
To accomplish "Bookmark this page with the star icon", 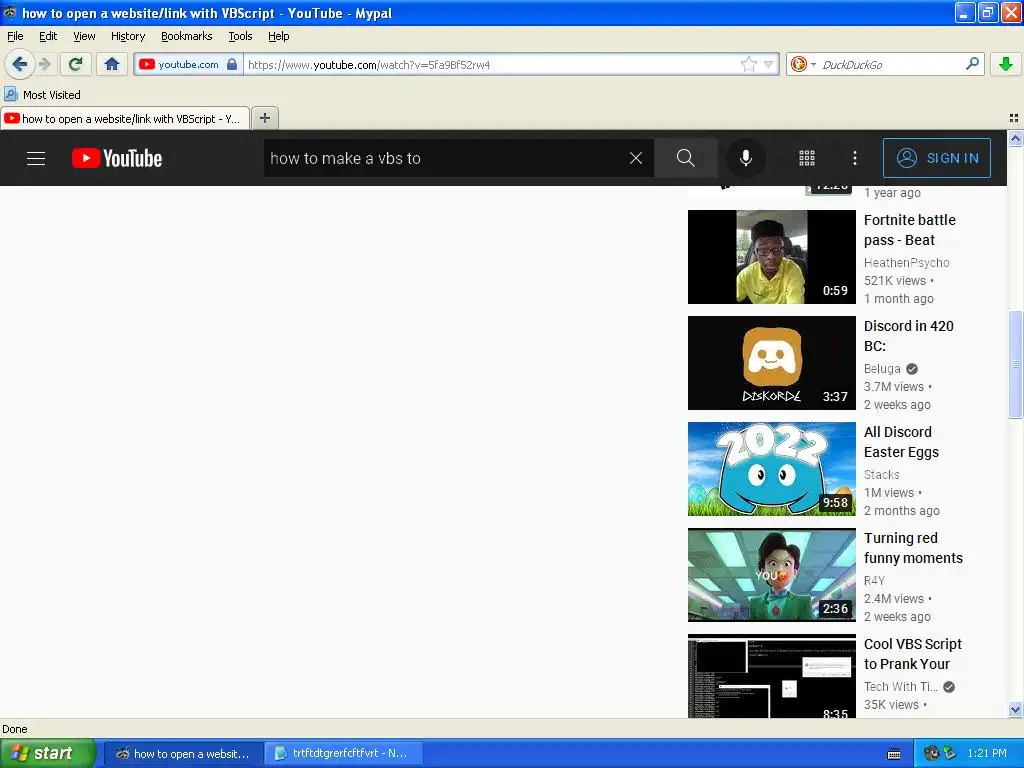I will pyautogui.click(x=748, y=64).
